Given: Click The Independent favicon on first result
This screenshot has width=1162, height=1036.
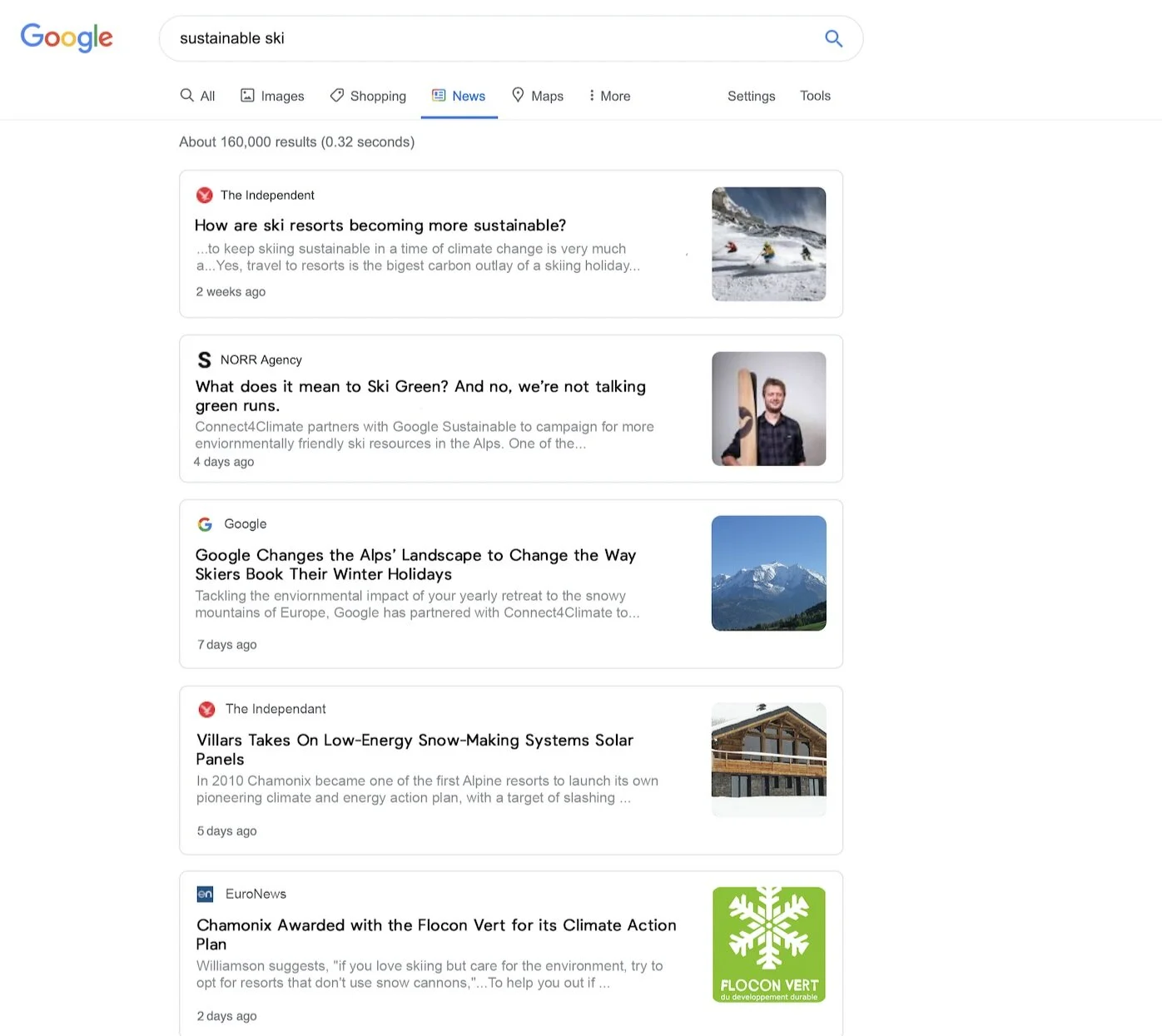Looking at the screenshot, I should [205, 196].
